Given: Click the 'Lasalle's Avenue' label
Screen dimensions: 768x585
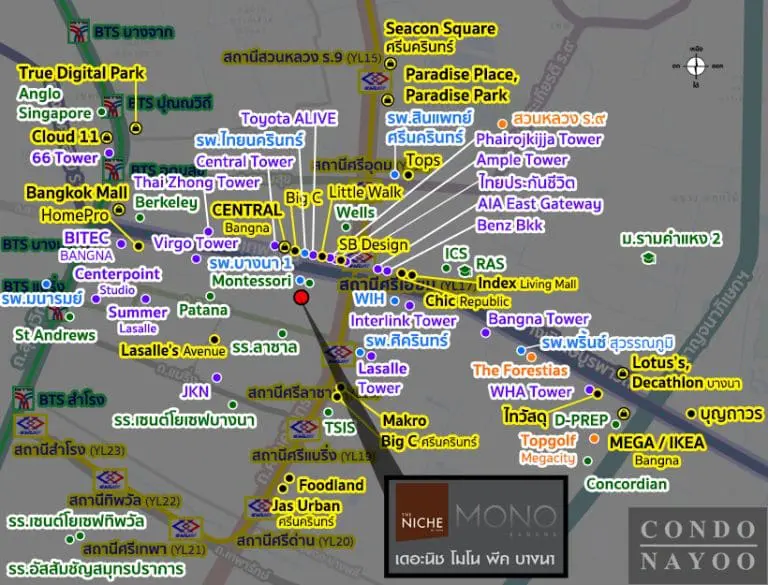Looking at the screenshot, I should [x=173, y=350].
